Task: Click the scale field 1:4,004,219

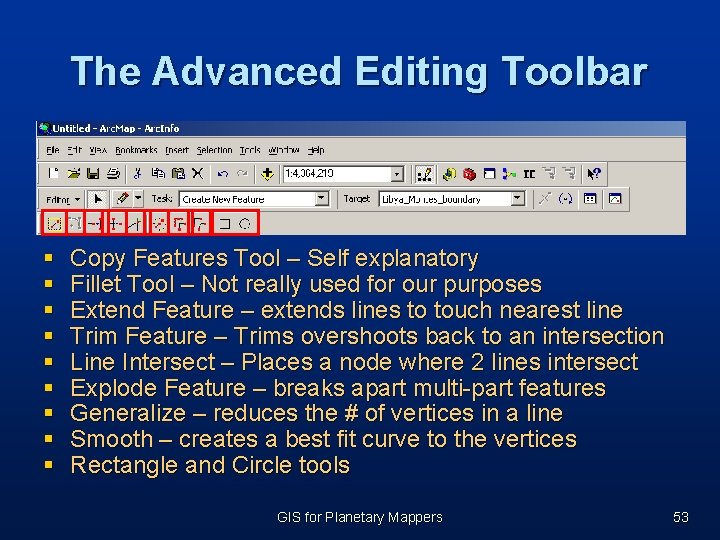Action: [337, 174]
